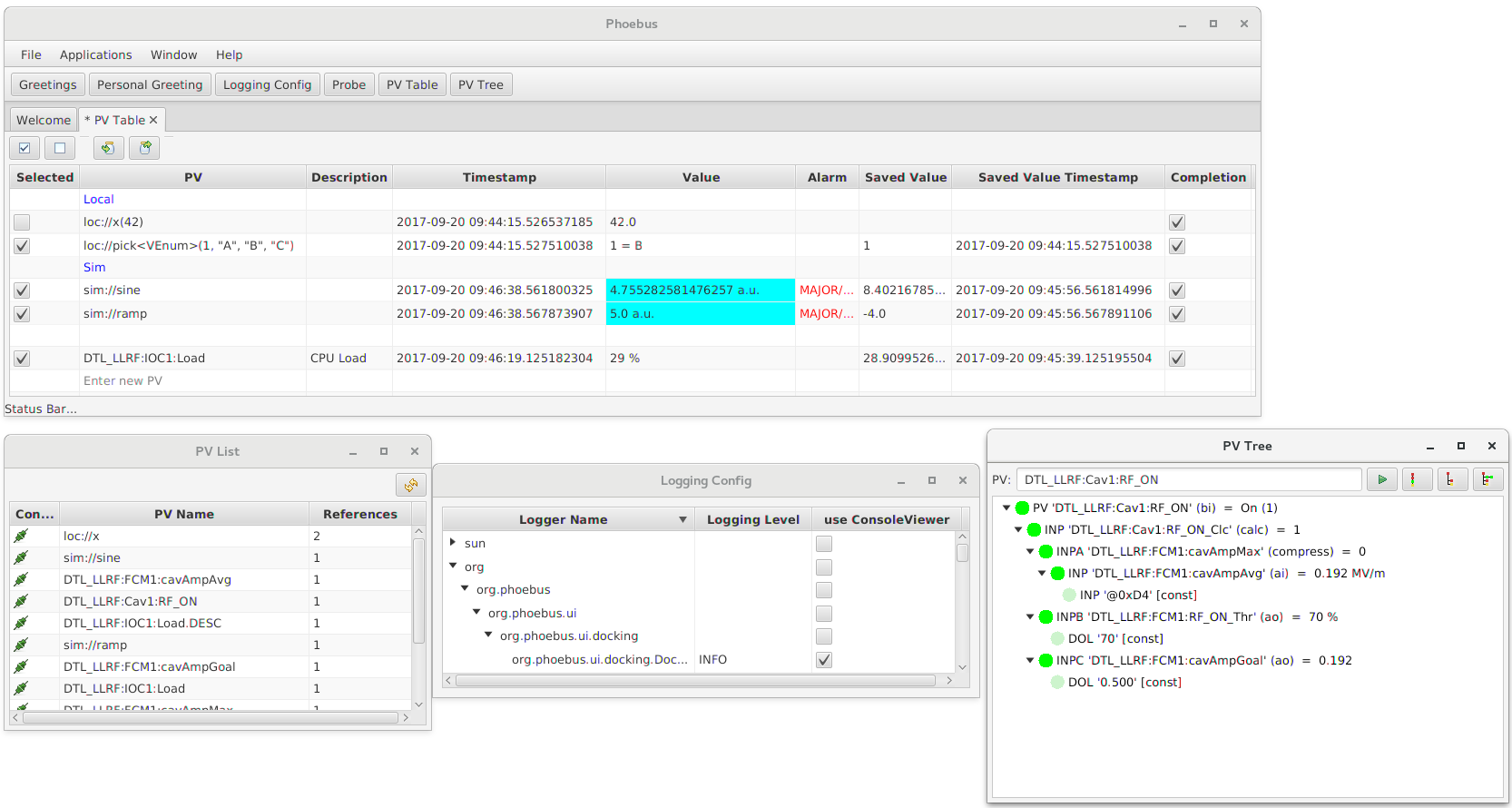
Task: Click the PV List vertical scrollbar thumb
Action: pos(418,590)
